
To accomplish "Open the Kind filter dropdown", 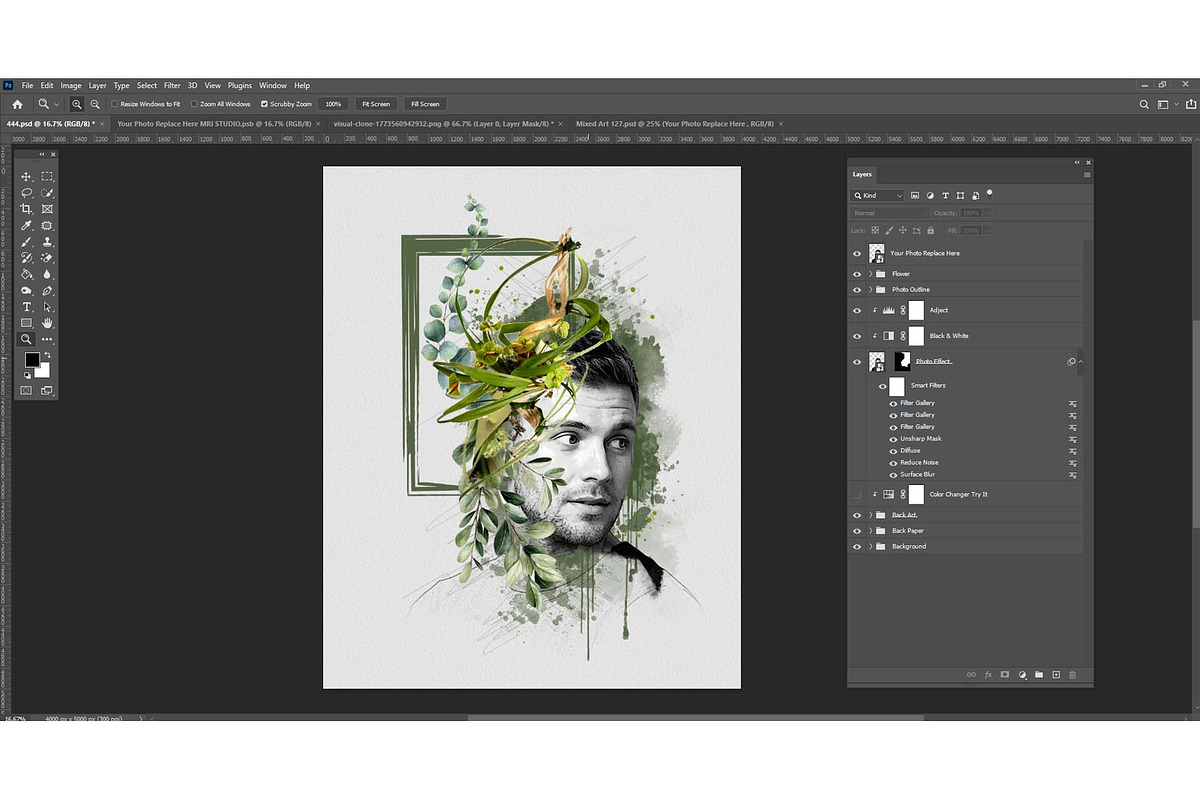I will pos(878,196).
